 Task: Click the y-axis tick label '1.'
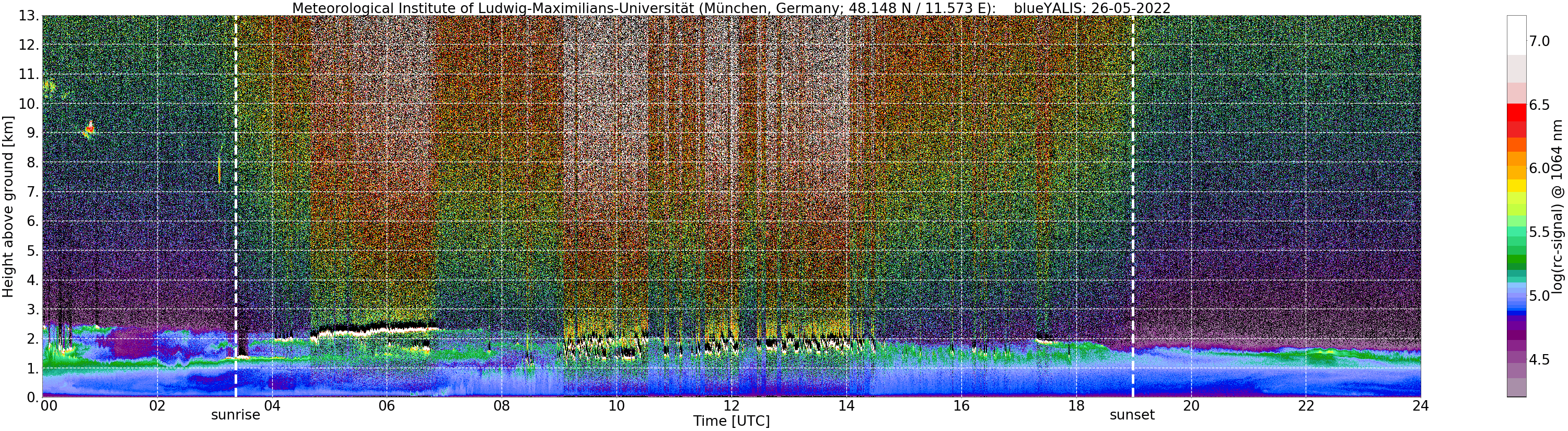pos(32,368)
